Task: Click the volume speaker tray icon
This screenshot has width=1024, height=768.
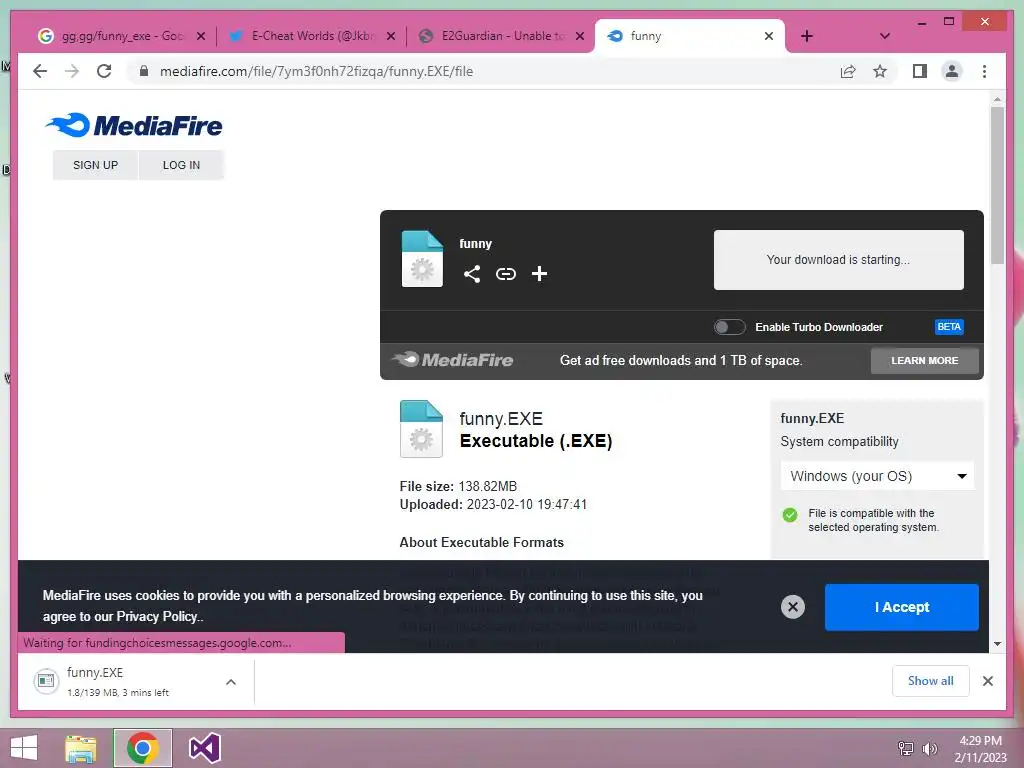Action: point(929,748)
